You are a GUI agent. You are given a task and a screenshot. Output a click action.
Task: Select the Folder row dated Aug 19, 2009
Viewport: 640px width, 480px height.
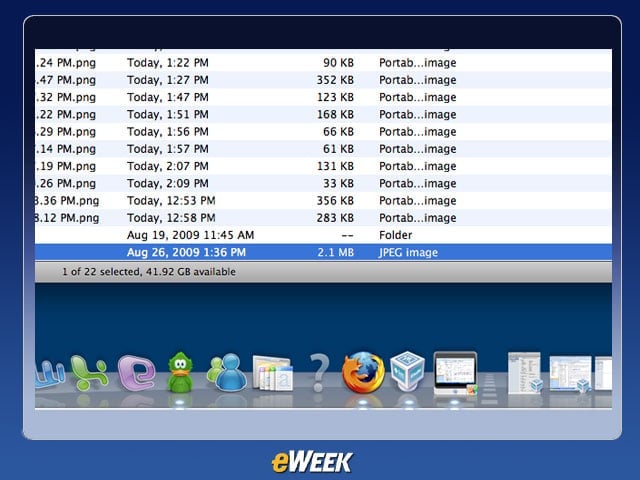click(x=323, y=235)
